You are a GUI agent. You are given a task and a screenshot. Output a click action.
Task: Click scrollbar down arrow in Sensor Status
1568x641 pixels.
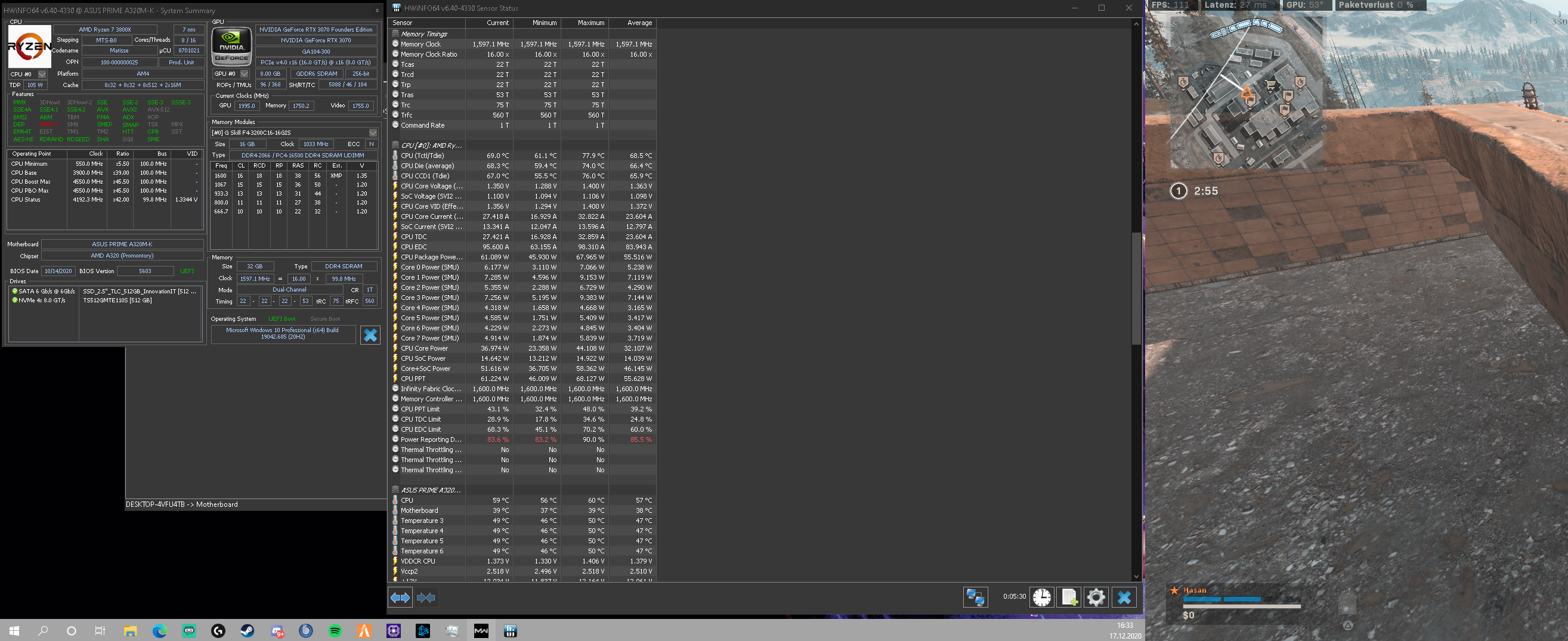[1136, 577]
